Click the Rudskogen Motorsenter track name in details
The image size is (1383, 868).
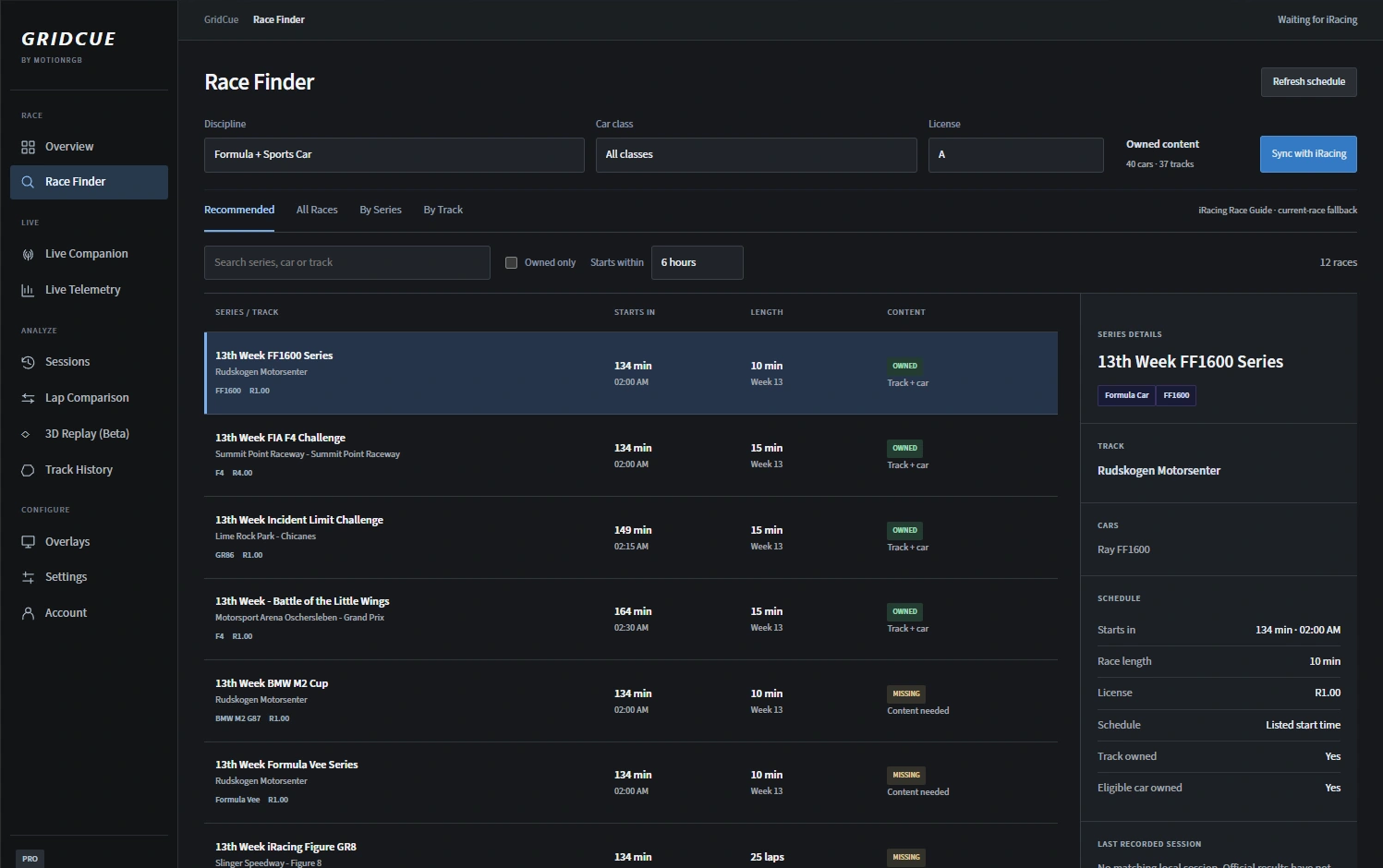point(1159,471)
